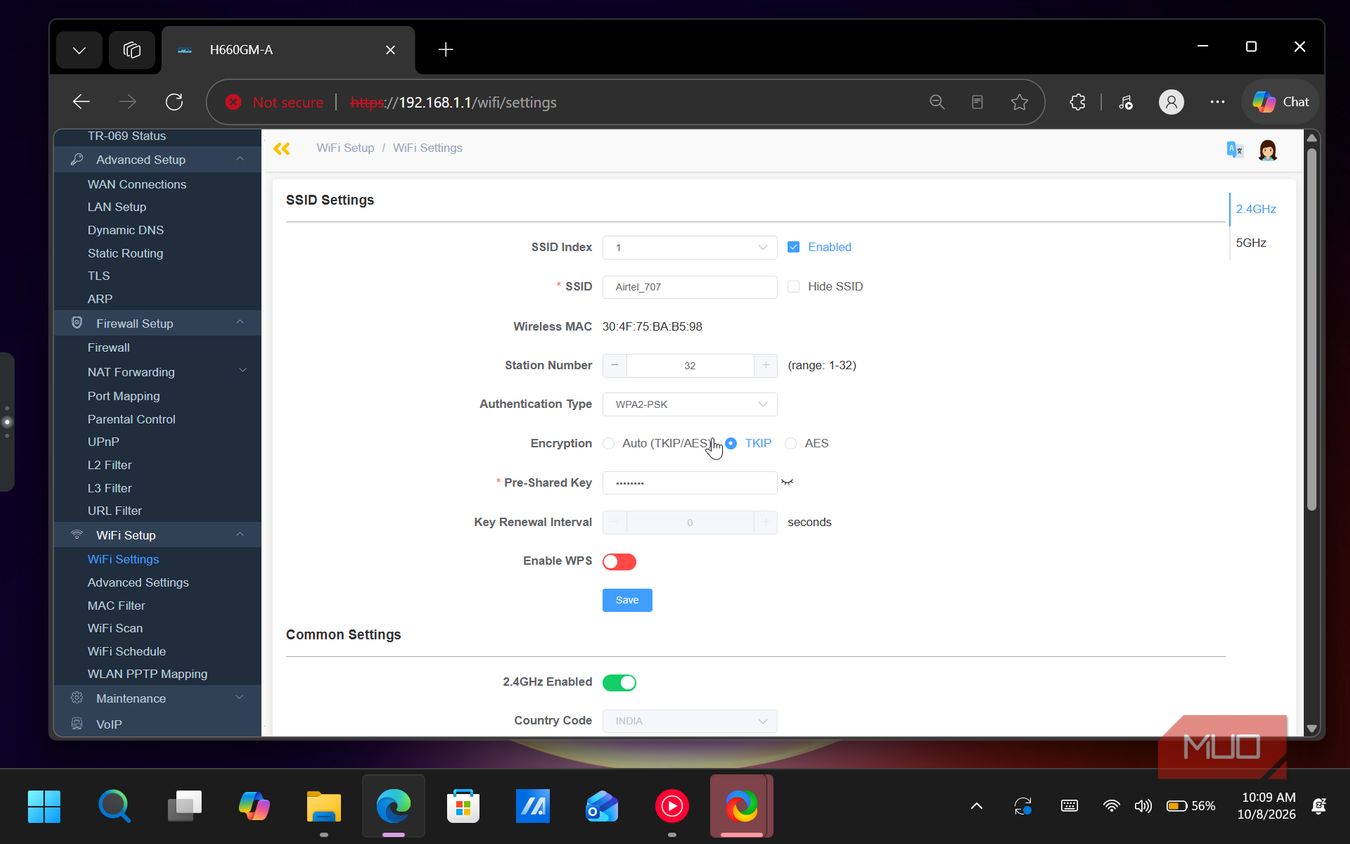Open the zoom out indicator in address bar

[x=937, y=102]
